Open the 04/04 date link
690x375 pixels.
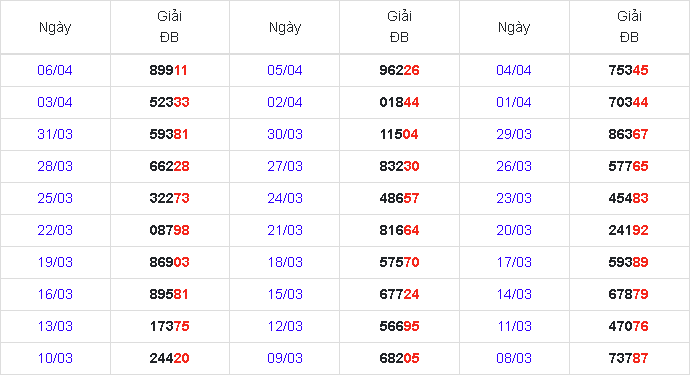click(x=514, y=70)
